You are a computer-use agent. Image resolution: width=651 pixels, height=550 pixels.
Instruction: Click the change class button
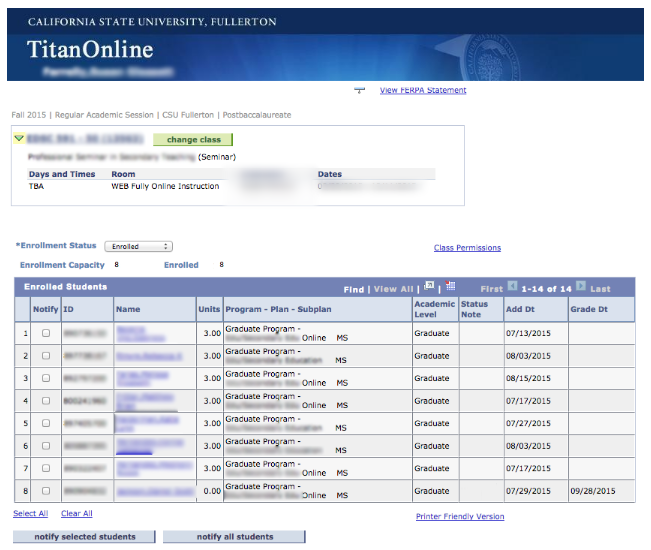coord(193,140)
